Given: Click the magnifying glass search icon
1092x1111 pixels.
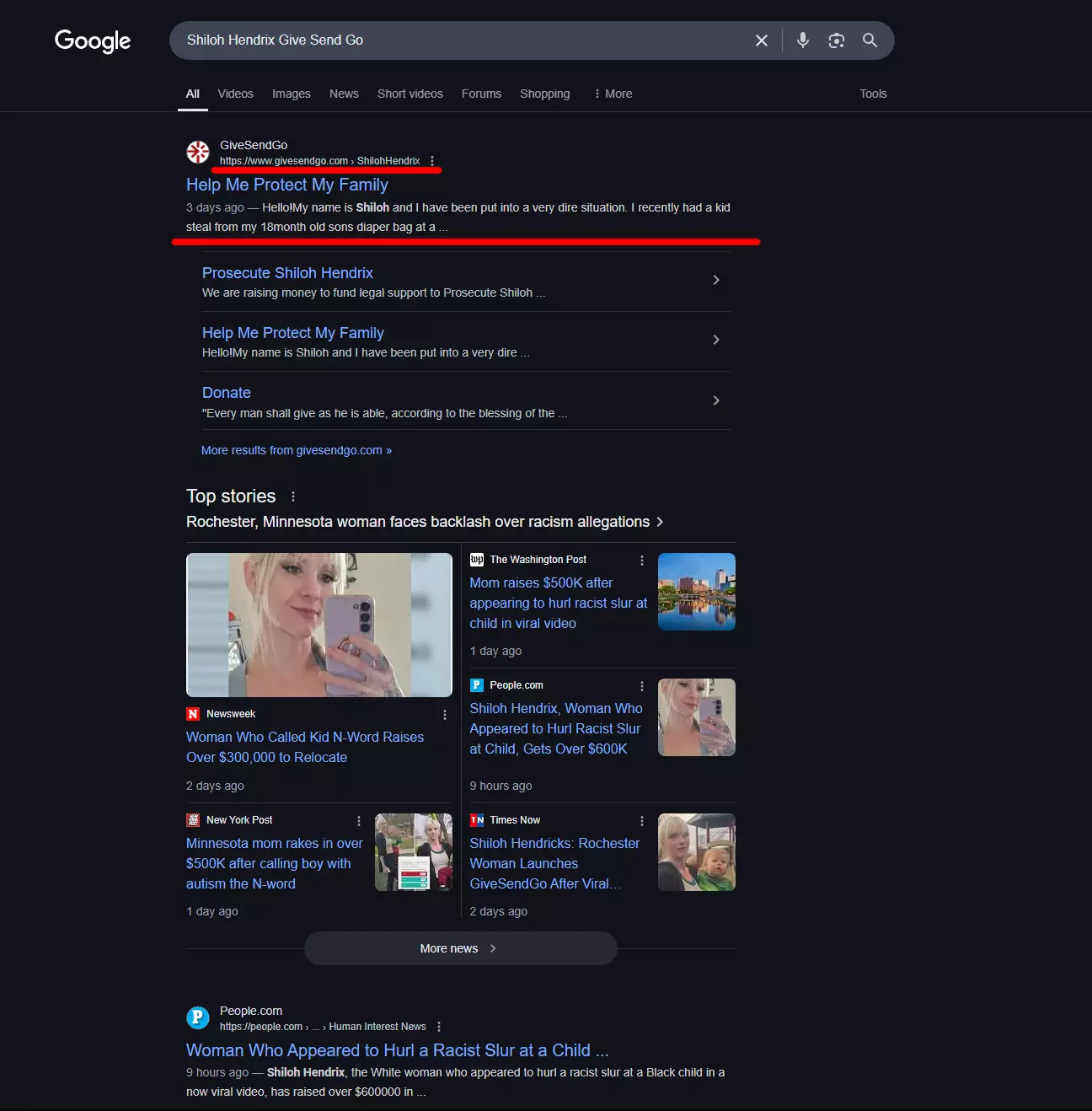Looking at the screenshot, I should coord(870,40).
